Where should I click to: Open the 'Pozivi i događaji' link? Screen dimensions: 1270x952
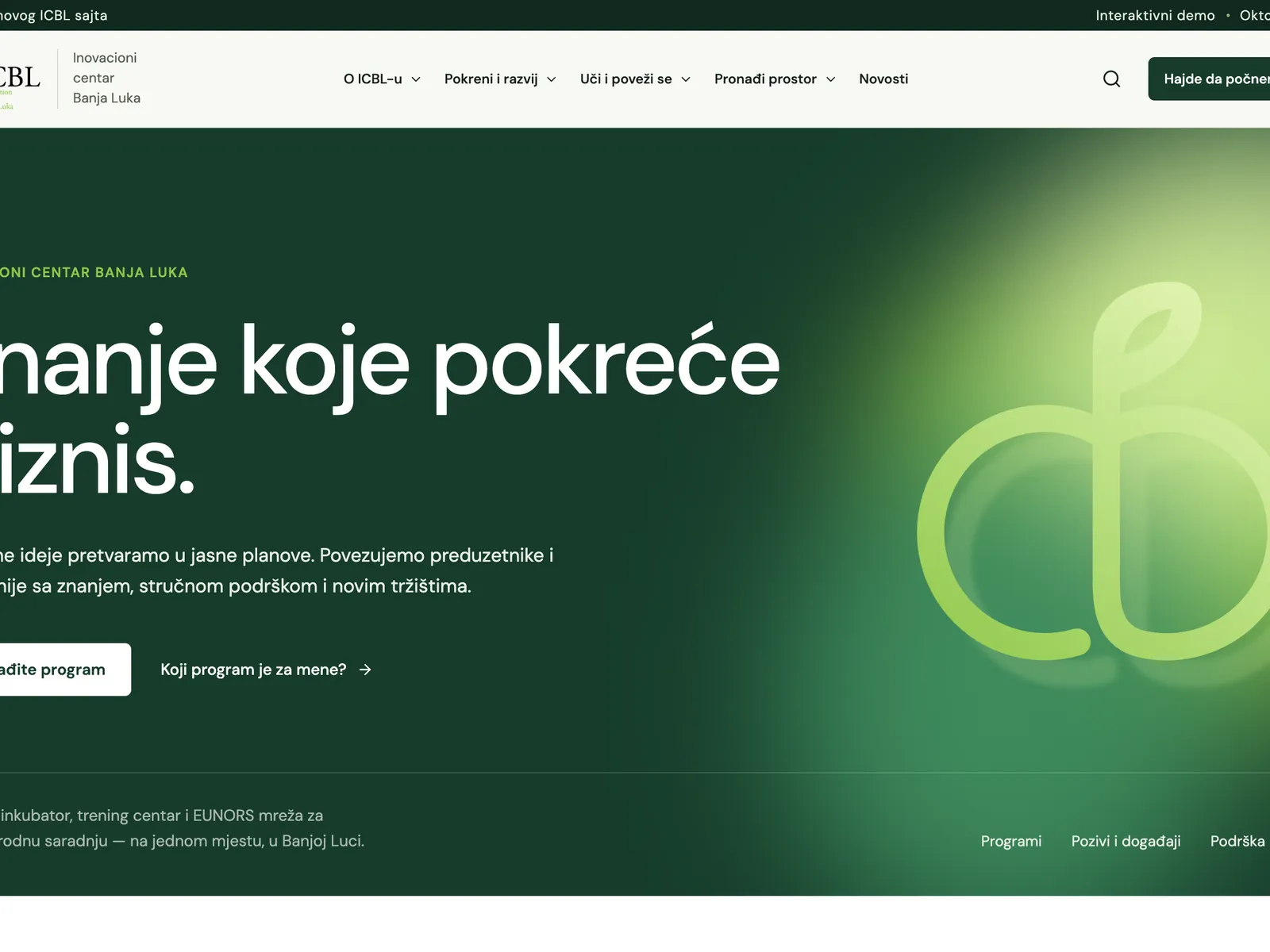point(1126,841)
